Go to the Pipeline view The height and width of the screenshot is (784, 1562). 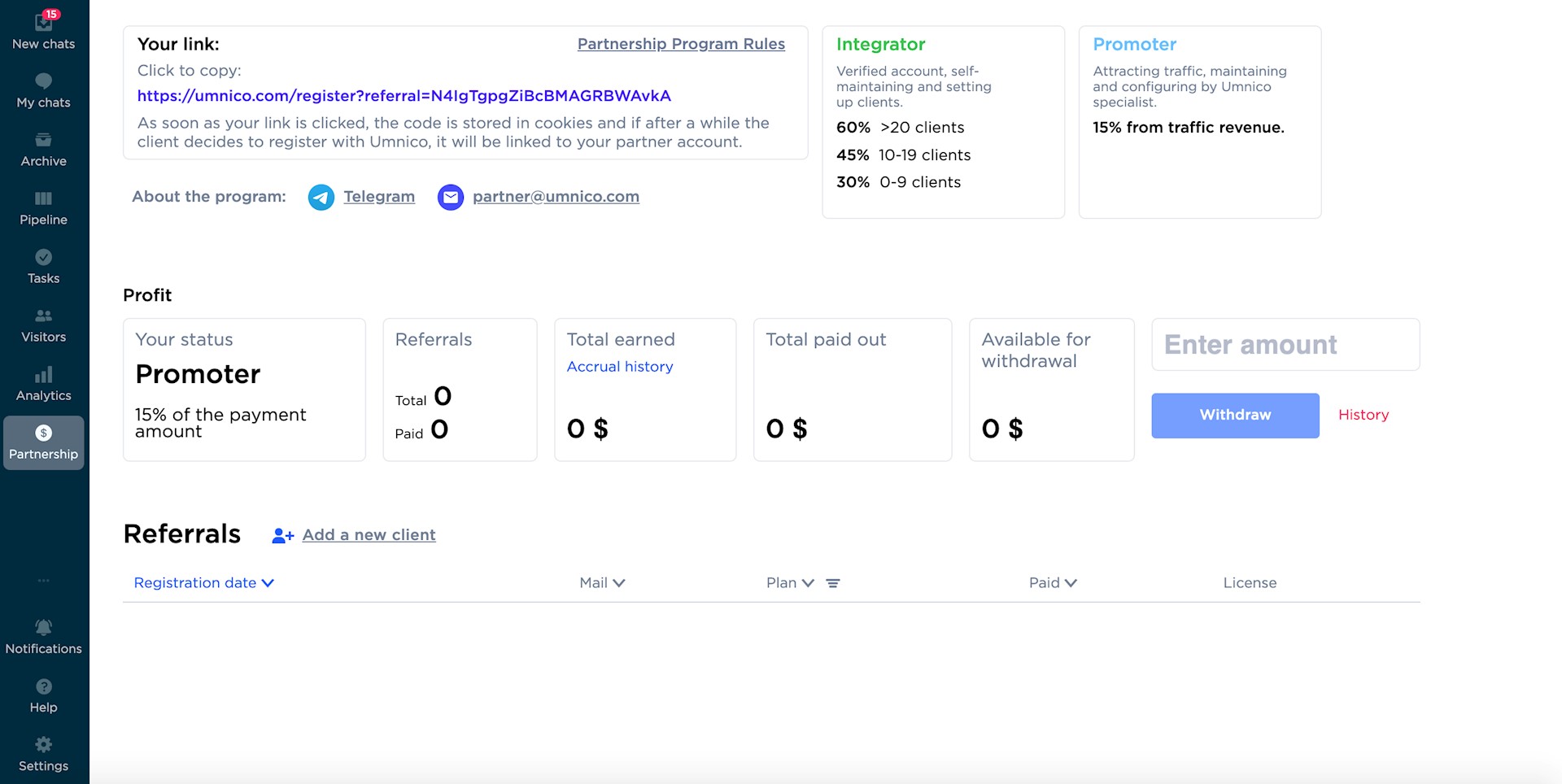(x=44, y=208)
